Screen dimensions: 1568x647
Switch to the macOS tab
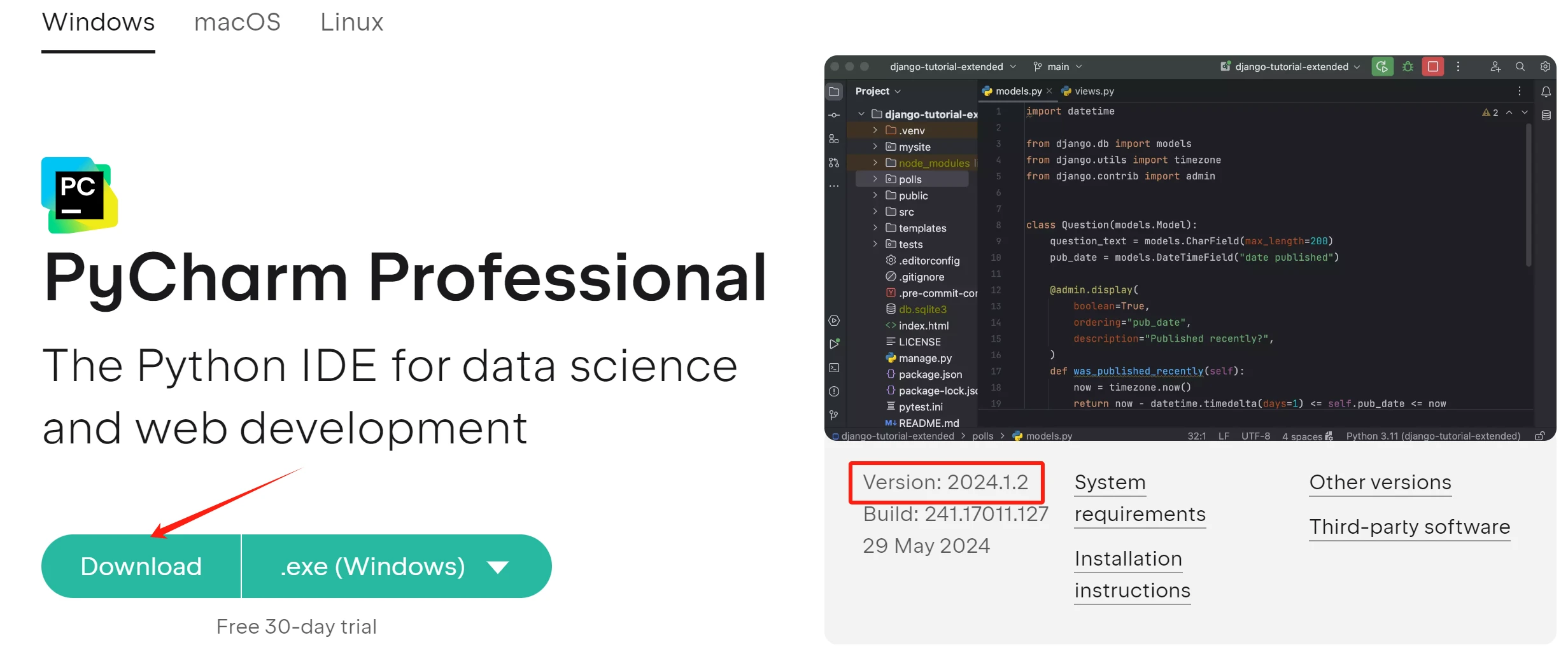(x=237, y=23)
